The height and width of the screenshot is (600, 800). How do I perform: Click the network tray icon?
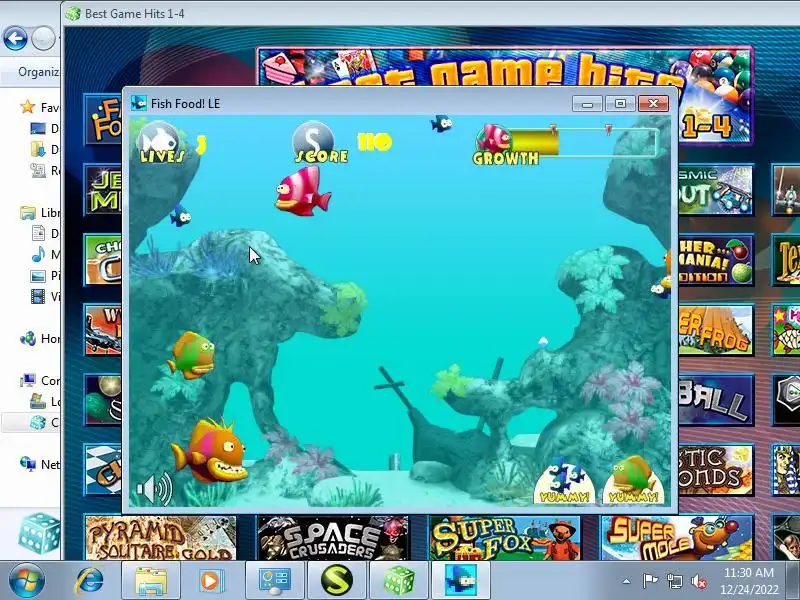click(674, 581)
